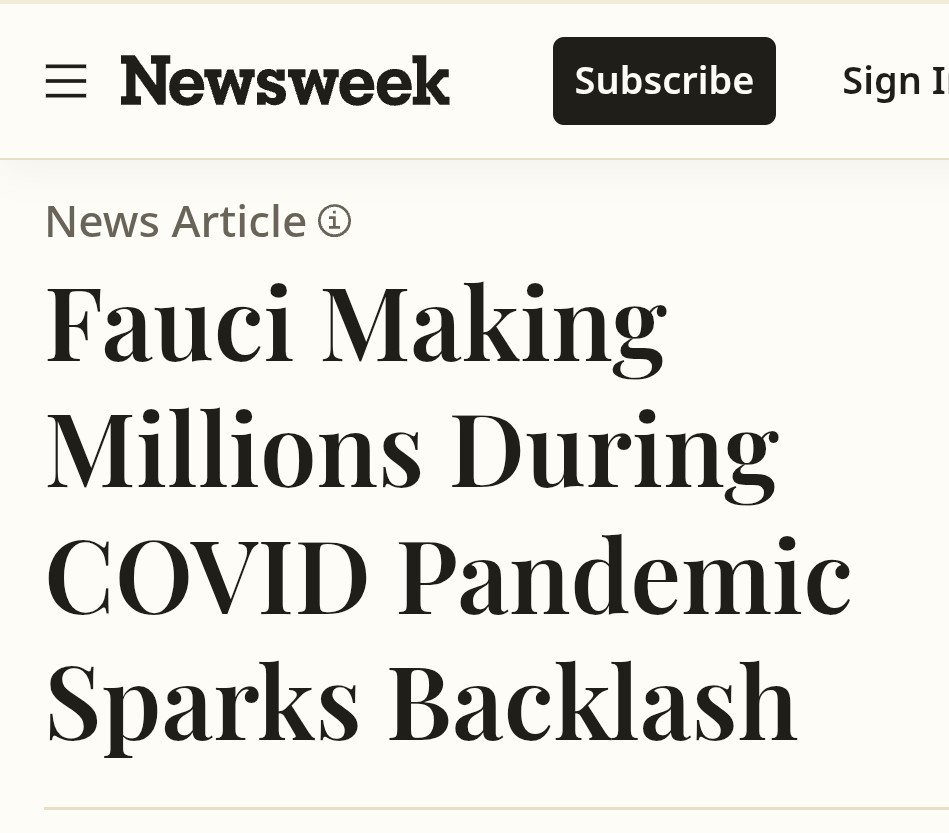Click the info icon beside News Article

334,220
